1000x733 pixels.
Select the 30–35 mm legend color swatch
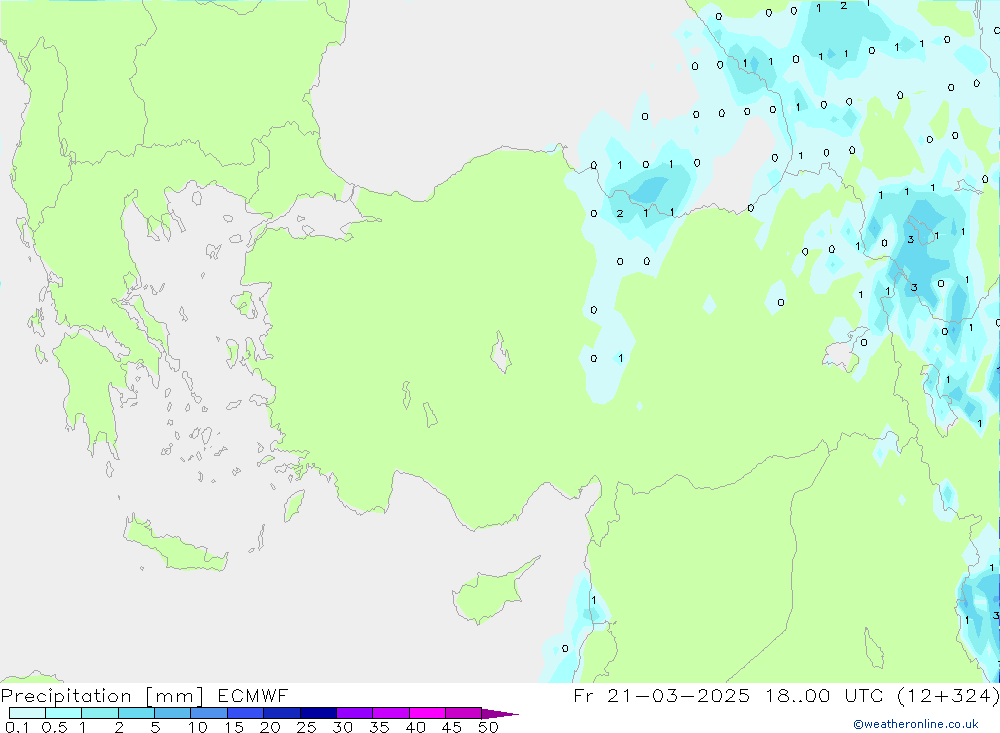(x=355, y=713)
